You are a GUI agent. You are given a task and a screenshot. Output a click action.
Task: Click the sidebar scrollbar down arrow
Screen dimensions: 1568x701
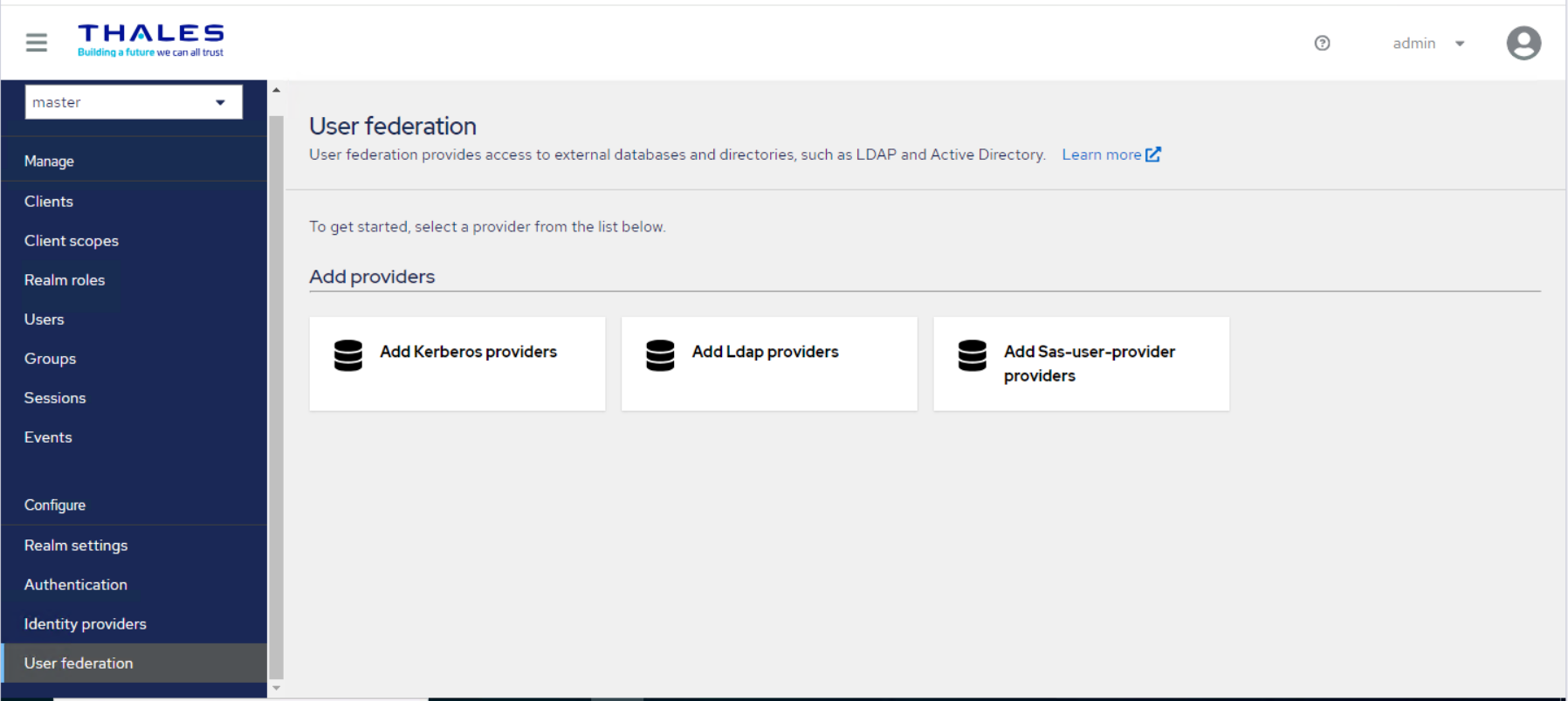pyautogui.click(x=276, y=688)
